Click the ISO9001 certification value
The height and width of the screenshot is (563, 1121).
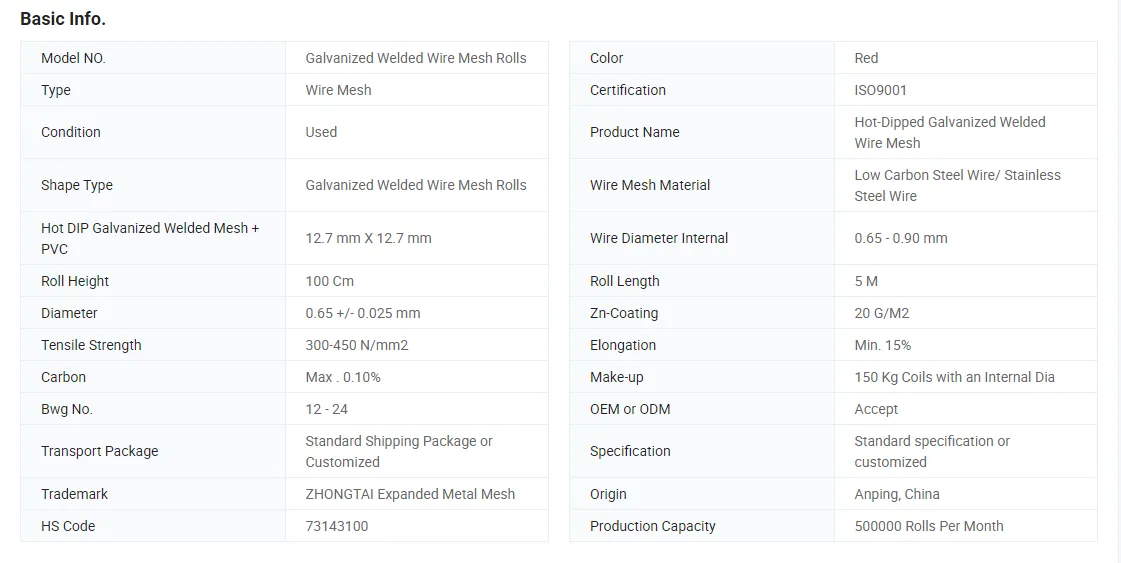point(880,90)
